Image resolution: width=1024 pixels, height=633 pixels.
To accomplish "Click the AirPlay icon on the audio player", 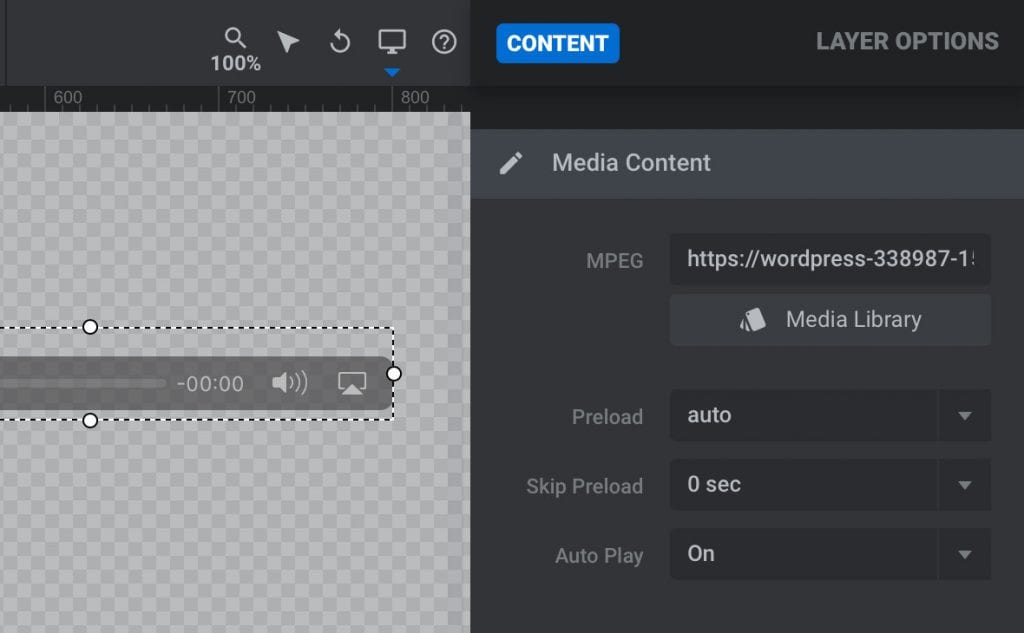I will (350, 383).
